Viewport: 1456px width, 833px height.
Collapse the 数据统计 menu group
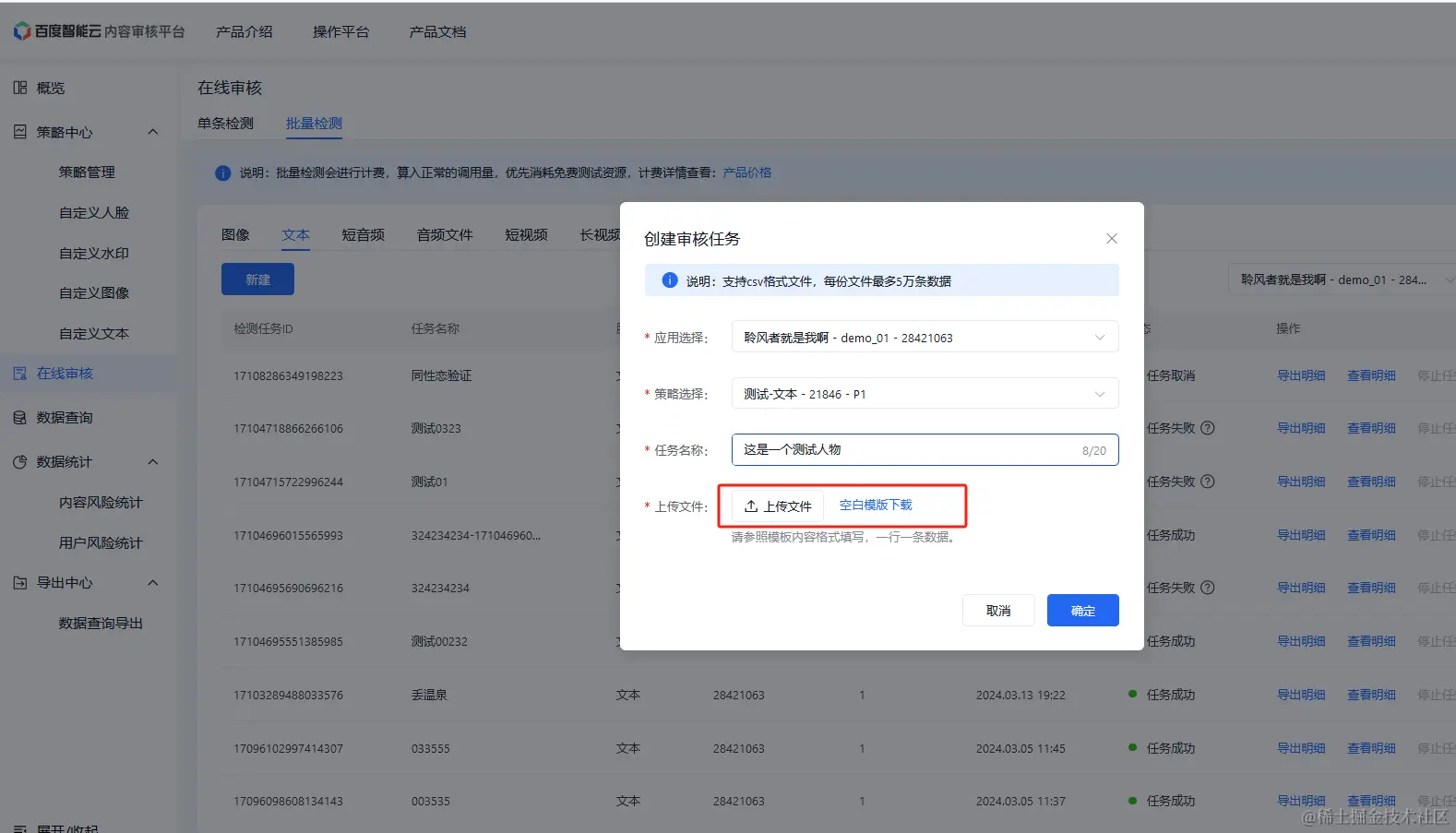153,462
